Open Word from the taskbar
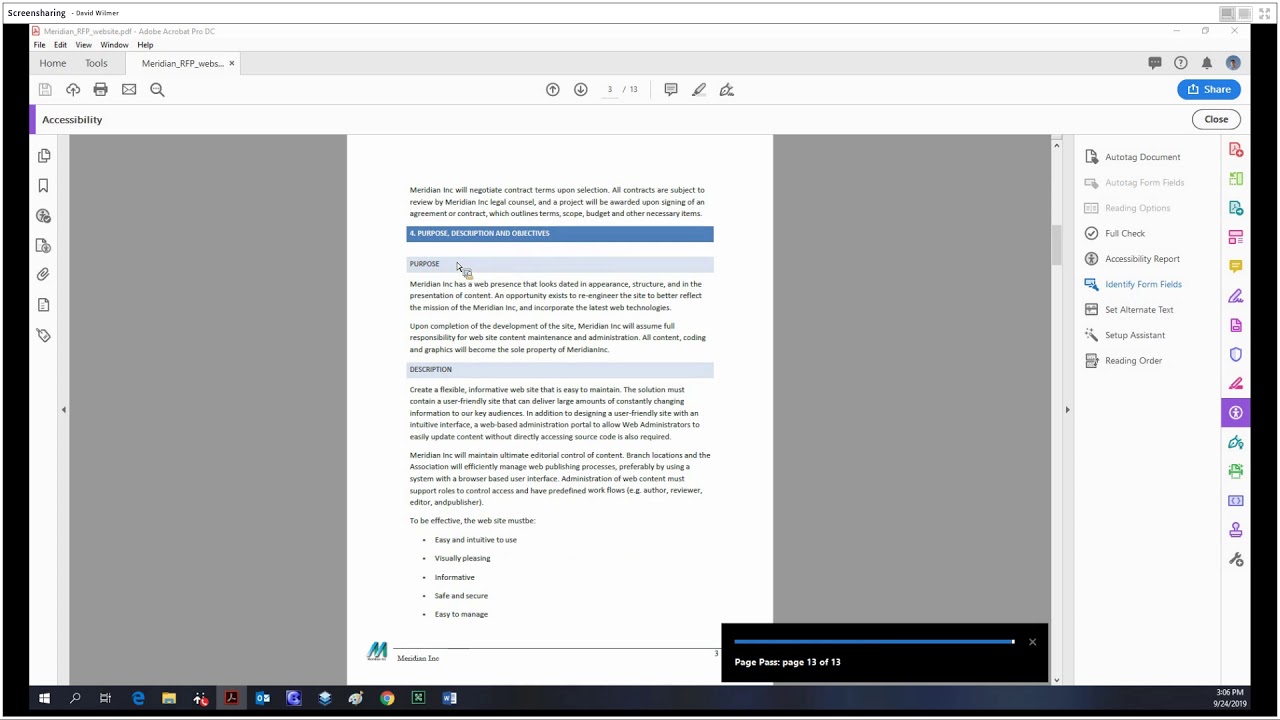The width and height of the screenshot is (1280, 720). pos(450,698)
